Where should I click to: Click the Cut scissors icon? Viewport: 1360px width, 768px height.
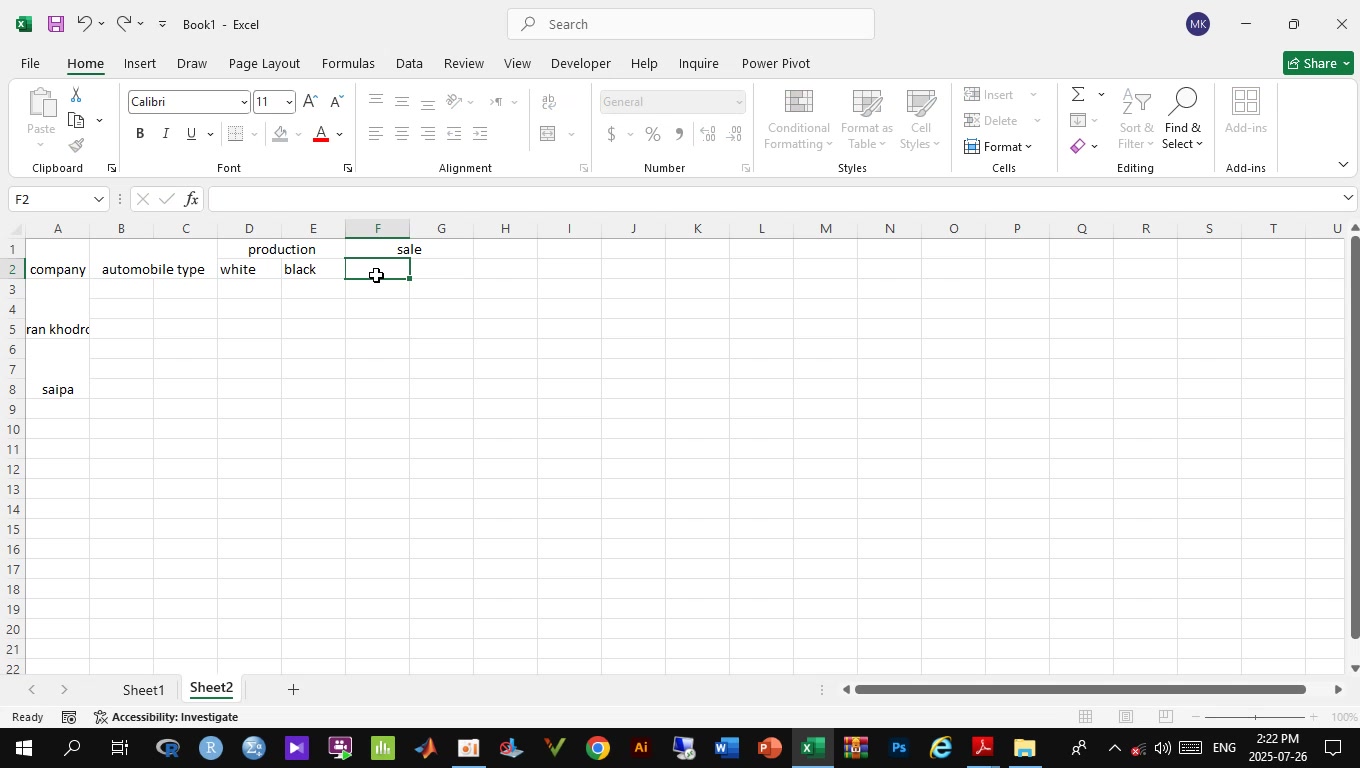click(x=76, y=95)
